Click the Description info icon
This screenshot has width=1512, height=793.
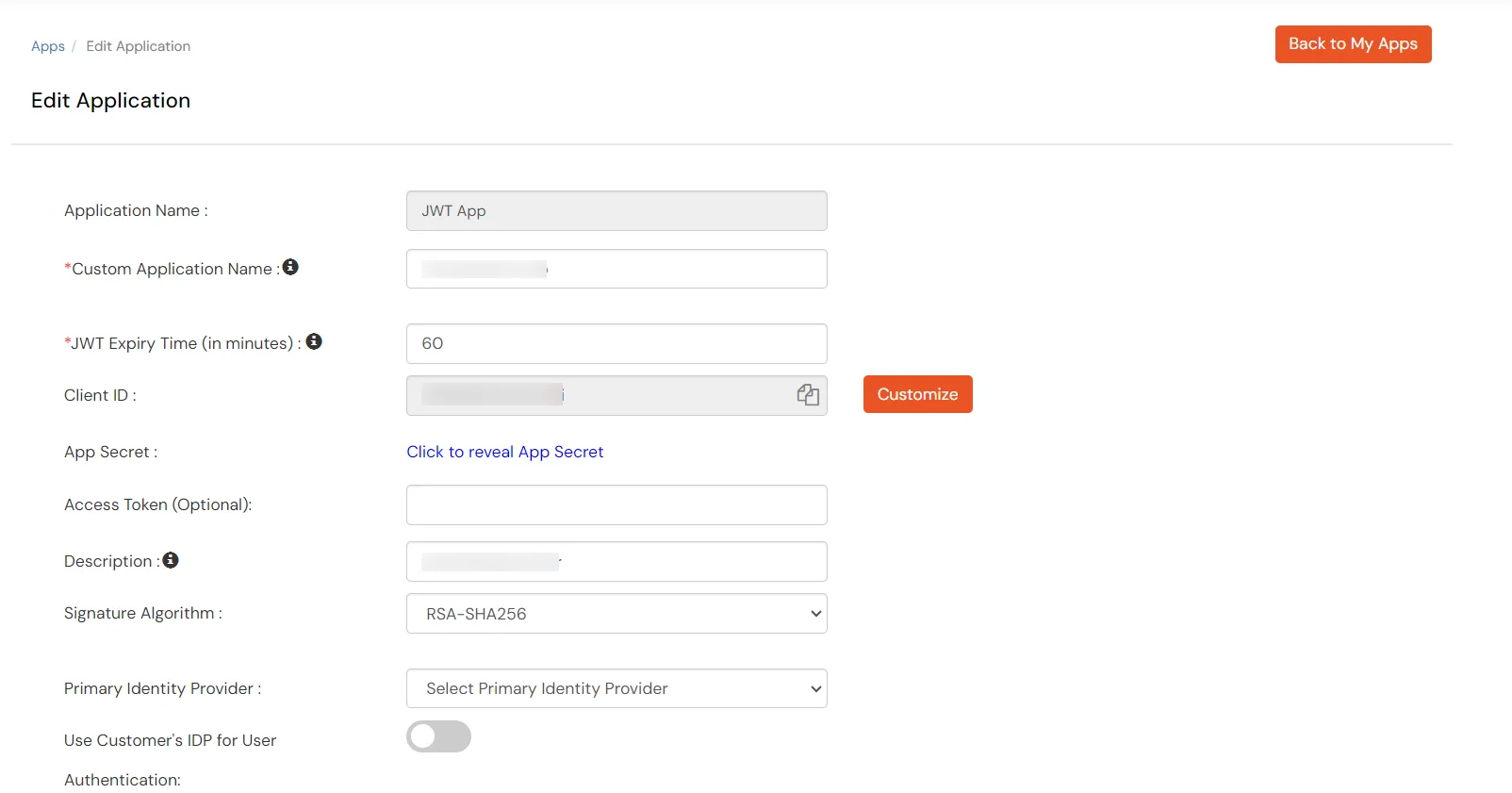pos(171,560)
